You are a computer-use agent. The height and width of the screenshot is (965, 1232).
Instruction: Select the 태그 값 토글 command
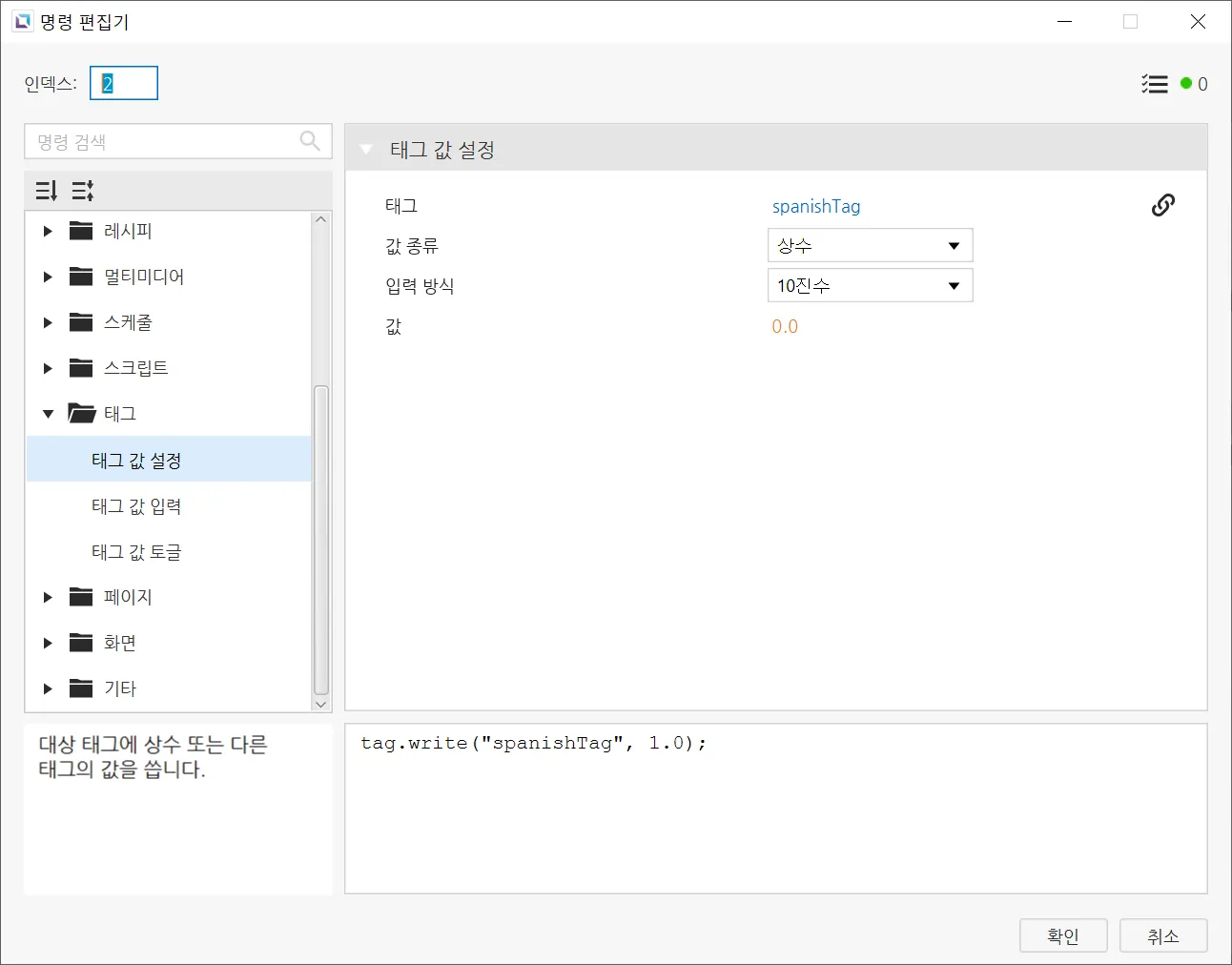pos(136,552)
